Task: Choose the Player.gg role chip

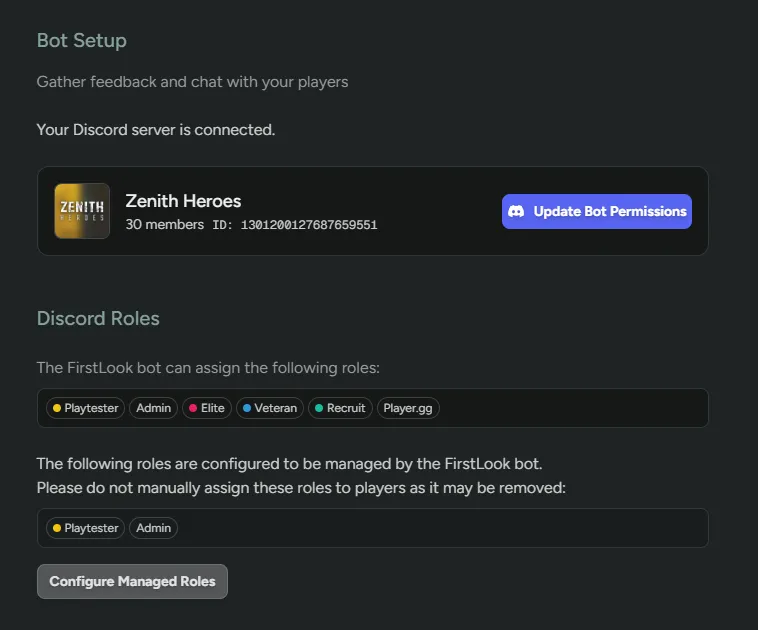Action: click(408, 408)
